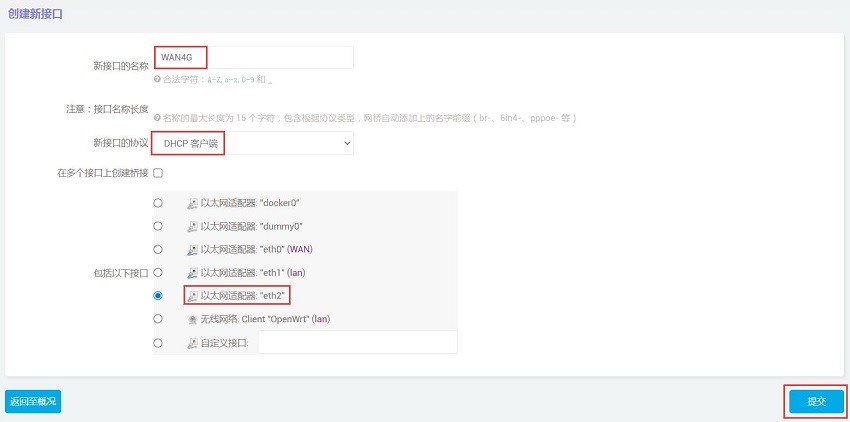850x422 pixels.
Task: Click the lan label next to eth1
Action: (295, 272)
